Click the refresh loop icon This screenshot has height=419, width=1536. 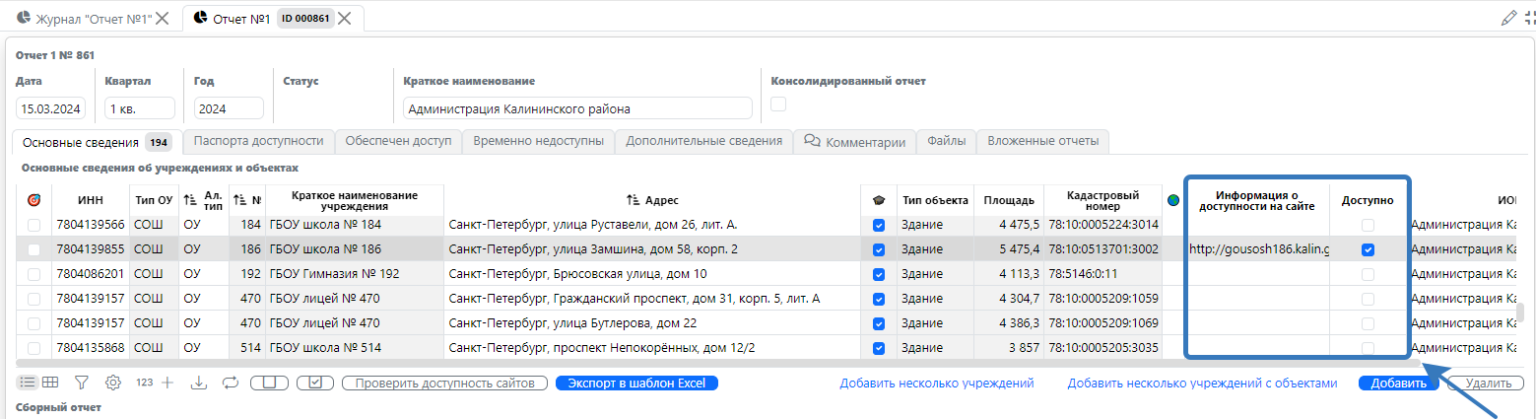(229, 382)
